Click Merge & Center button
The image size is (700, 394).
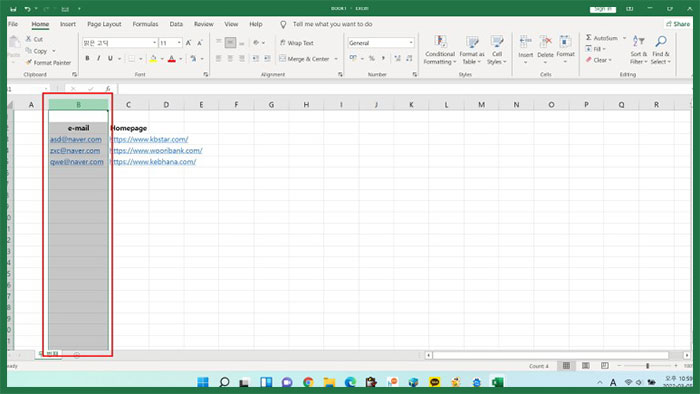click(x=304, y=58)
